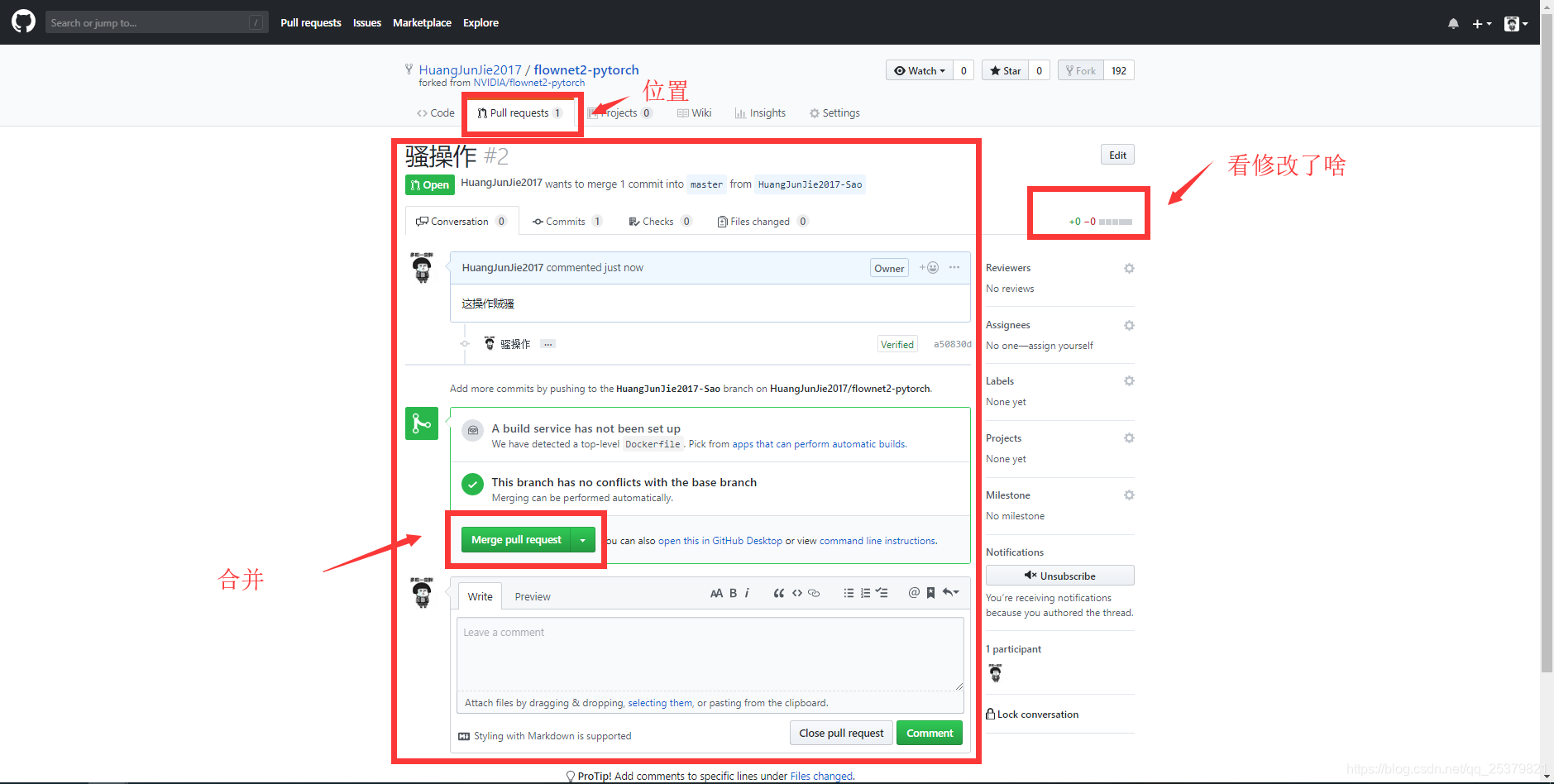Open the selecting them file link
The width and height of the screenshot is (1554, 784).
pos(660,703)
